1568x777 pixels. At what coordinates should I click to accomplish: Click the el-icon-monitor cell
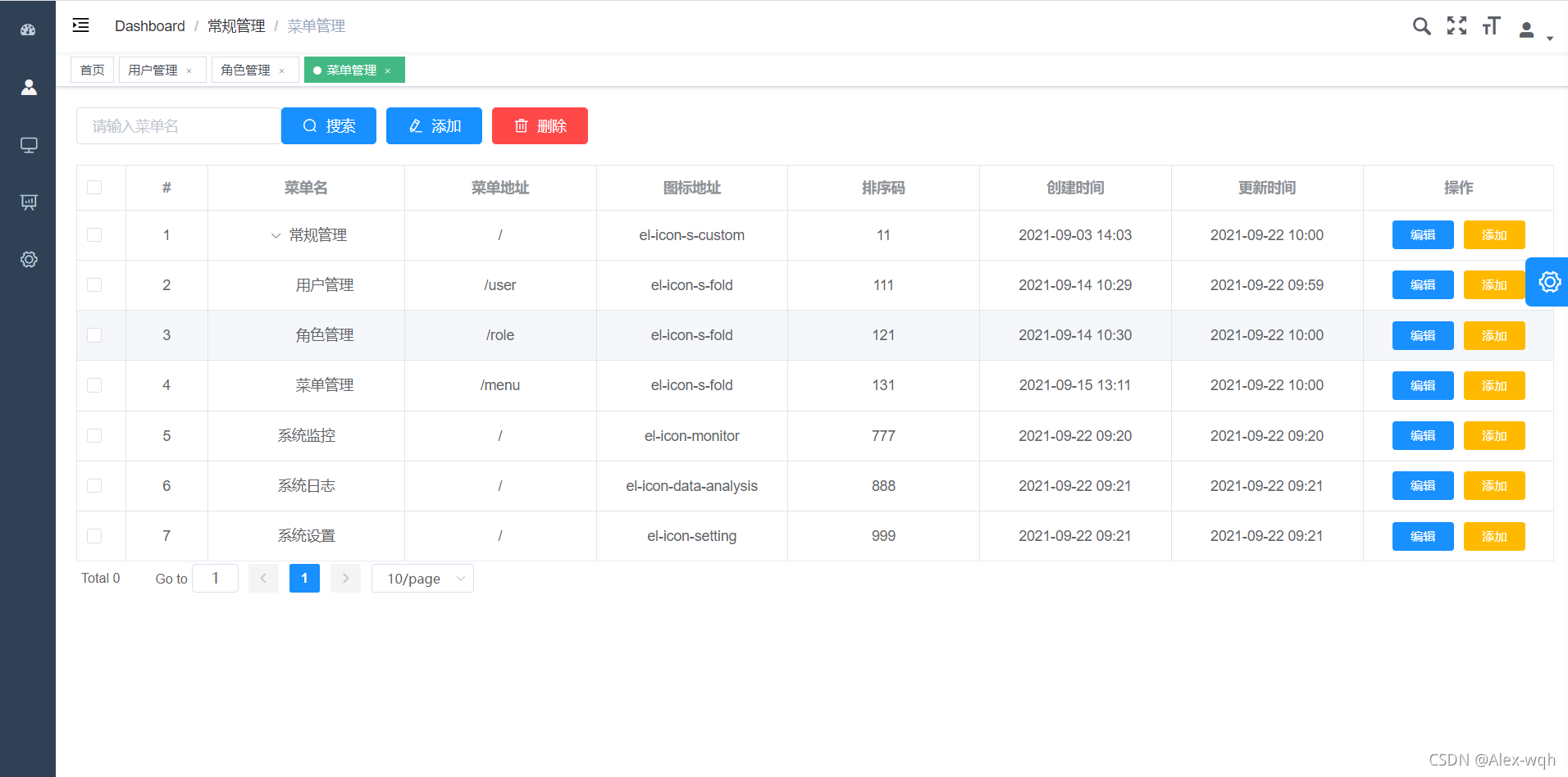692,436
